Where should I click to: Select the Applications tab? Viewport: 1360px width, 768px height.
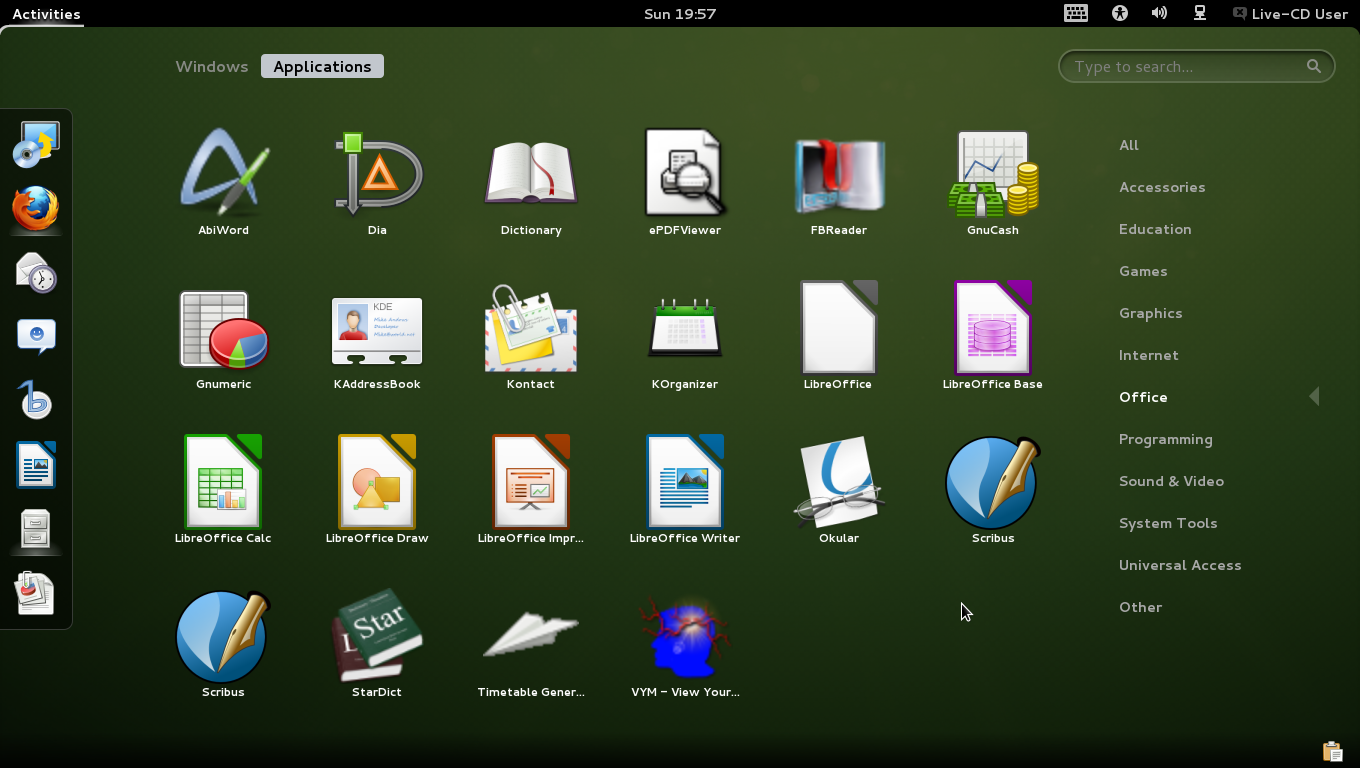322,67
